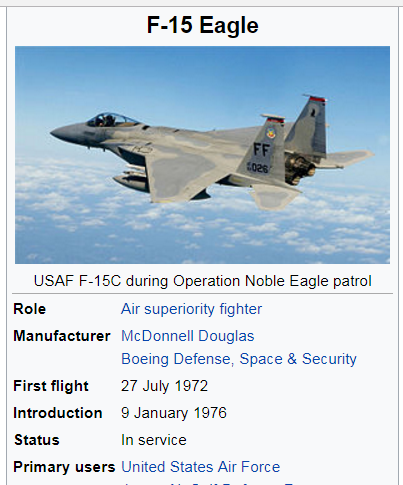
Task: Select the Role row label
Action: point(29,309)
